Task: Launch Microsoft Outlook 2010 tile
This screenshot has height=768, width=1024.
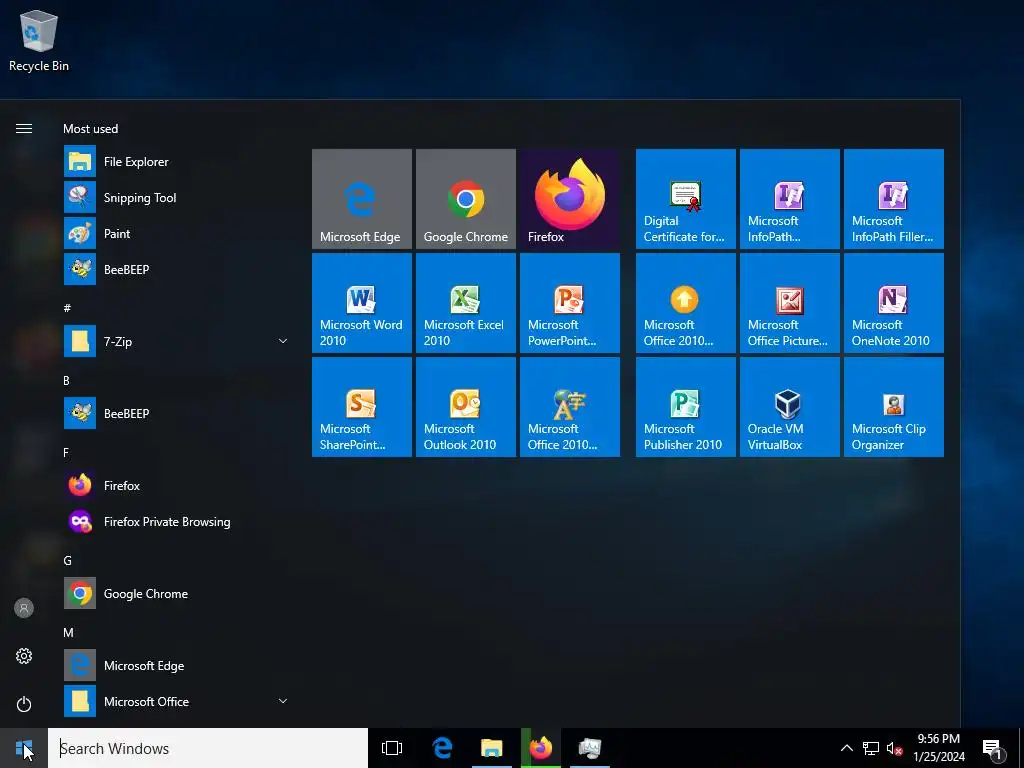Action: pos(466,407)
